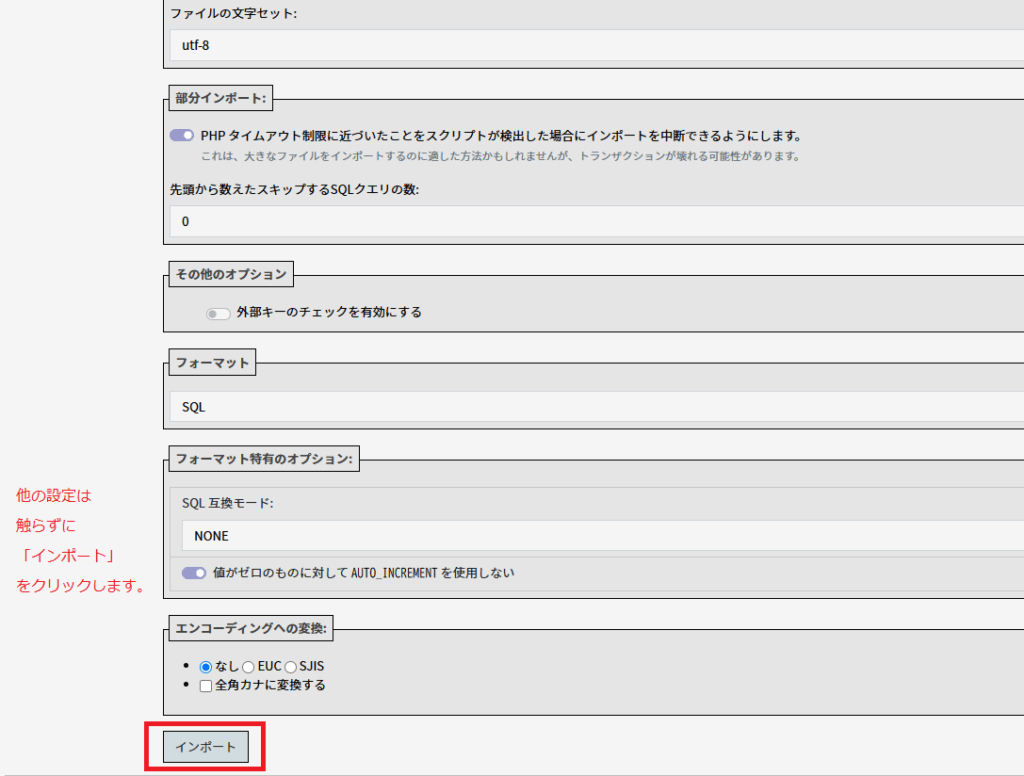Click the スキップするSQLクエリの数 input field
The width and height of the screenshot is (1024, 776).
point(596,221)
